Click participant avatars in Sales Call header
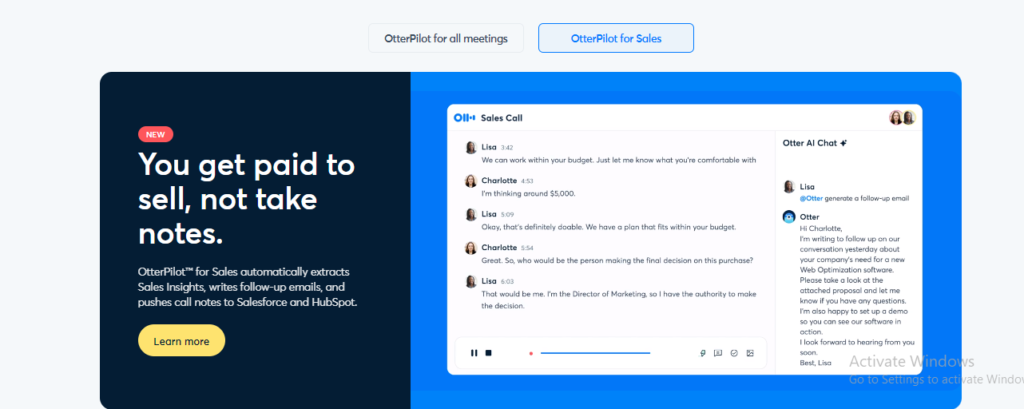Screen dimensions: 1024x409 click(x=902, y=118)
